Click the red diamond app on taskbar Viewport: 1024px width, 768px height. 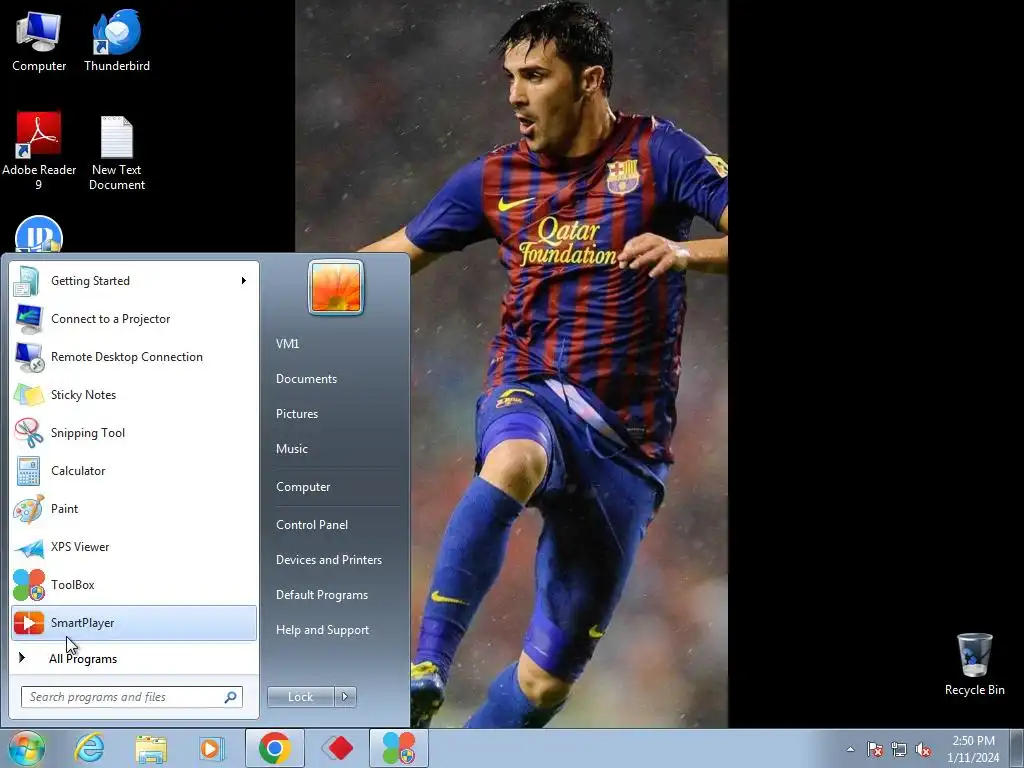(x=337, y=748)
